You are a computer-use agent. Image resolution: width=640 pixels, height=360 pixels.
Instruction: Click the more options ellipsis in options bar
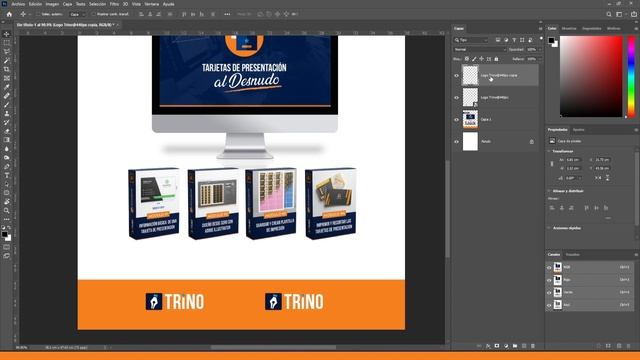pos(227,14)
